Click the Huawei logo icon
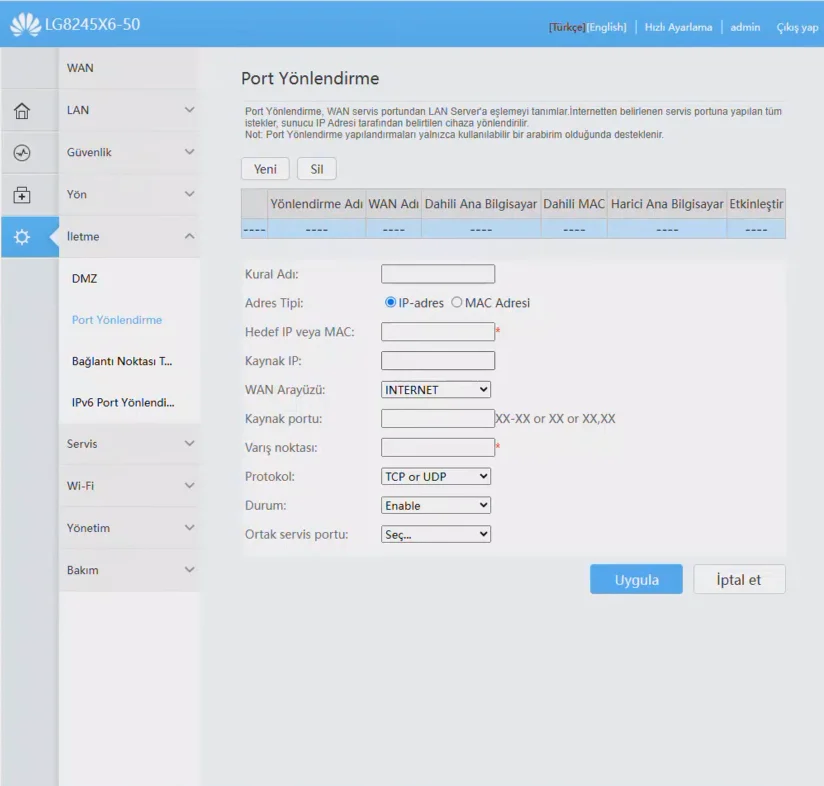Image resolution: width=824 pixels, height=786 pixels. click(25, 24)
